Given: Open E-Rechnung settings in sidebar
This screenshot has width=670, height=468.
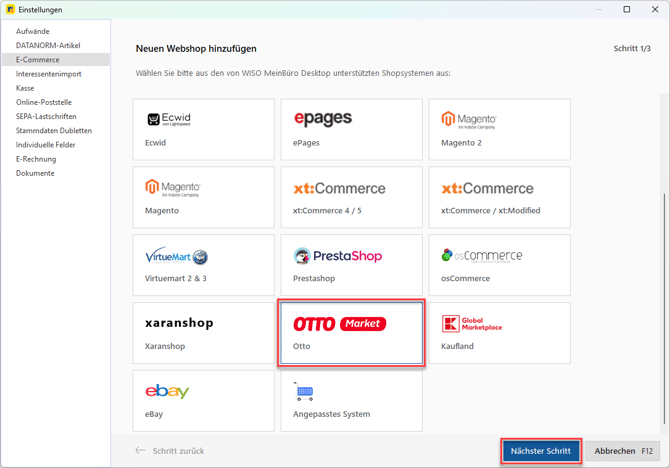Looking at the screenshot, I should tap(36, 159).
